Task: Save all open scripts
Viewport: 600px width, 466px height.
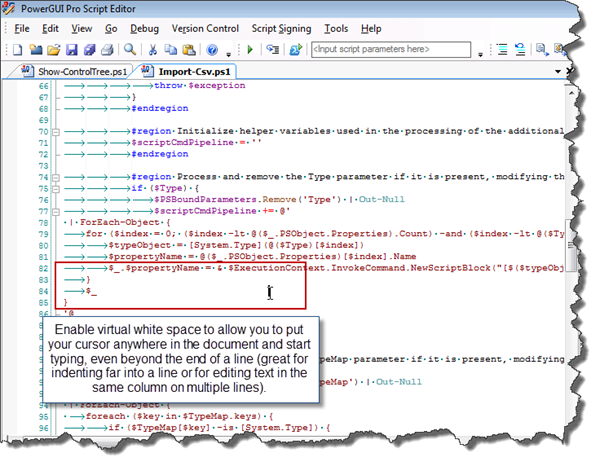Action: [90, 50]
